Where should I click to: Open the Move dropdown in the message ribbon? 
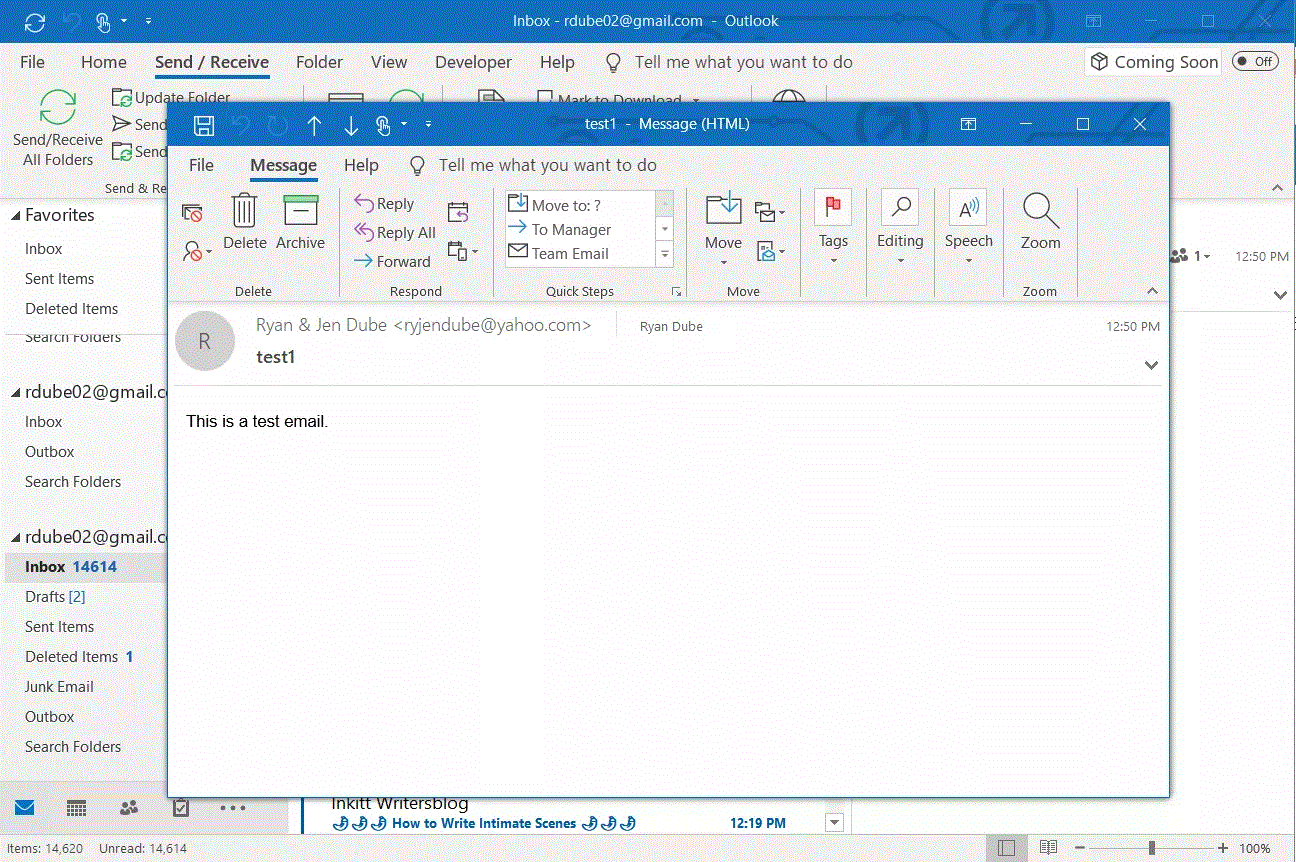[x=723, y=230]
